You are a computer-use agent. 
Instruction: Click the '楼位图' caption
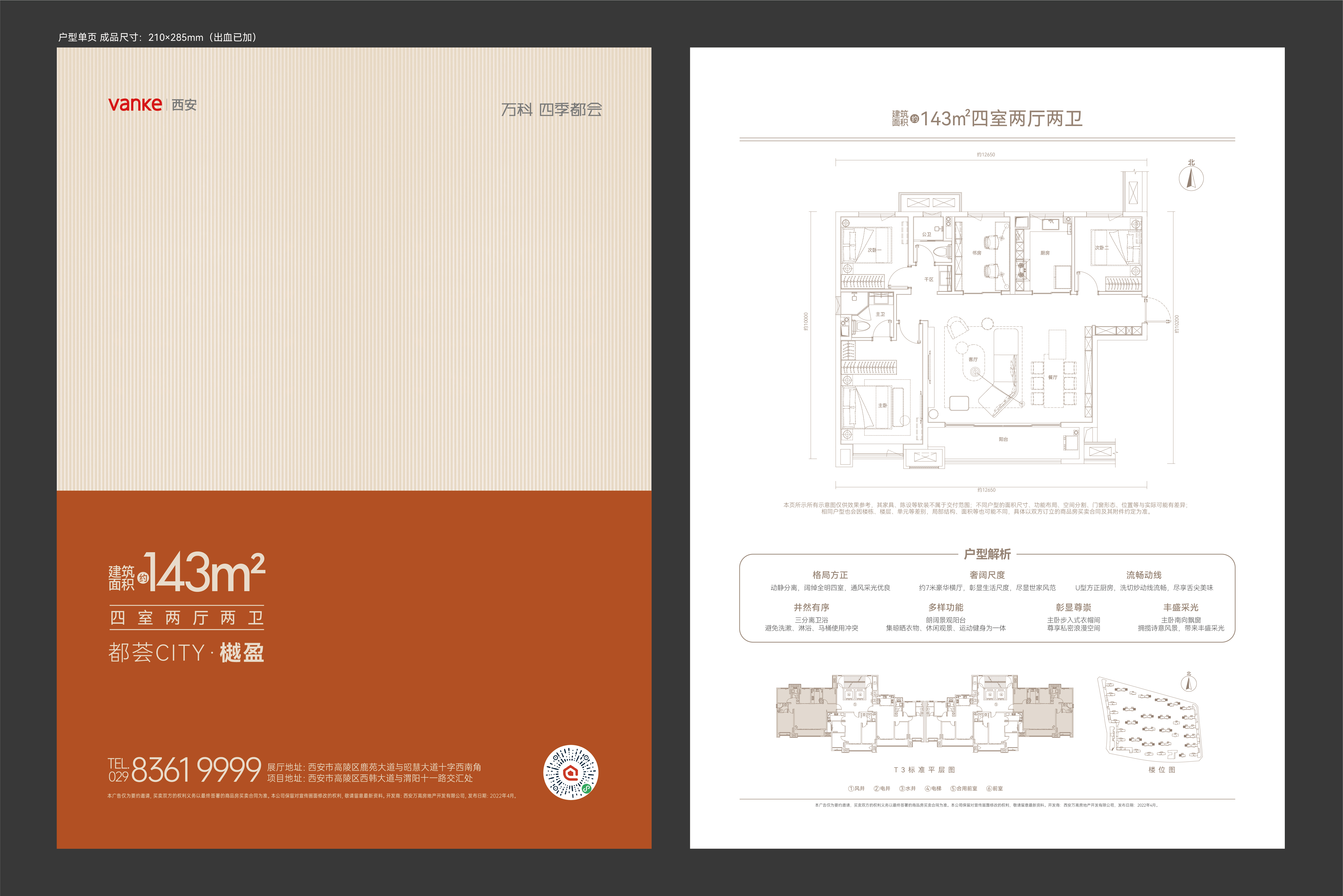pos(1162,770)
